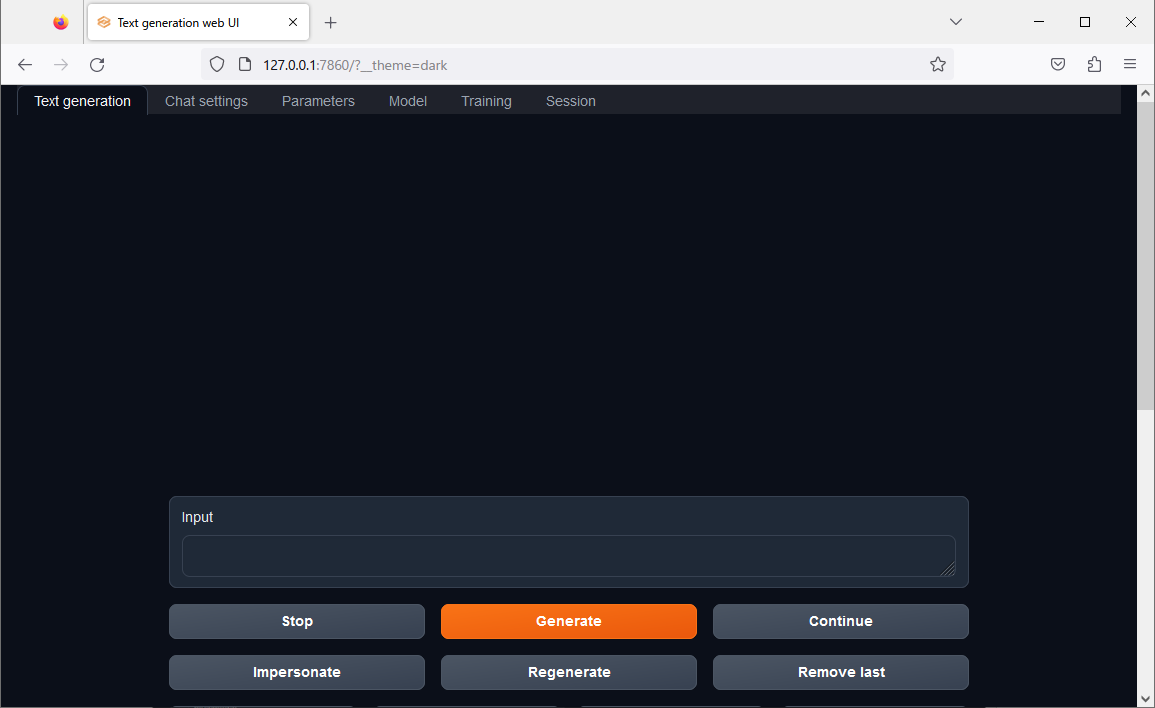
Task: Click the Stop button
Action: coord(297,621)
